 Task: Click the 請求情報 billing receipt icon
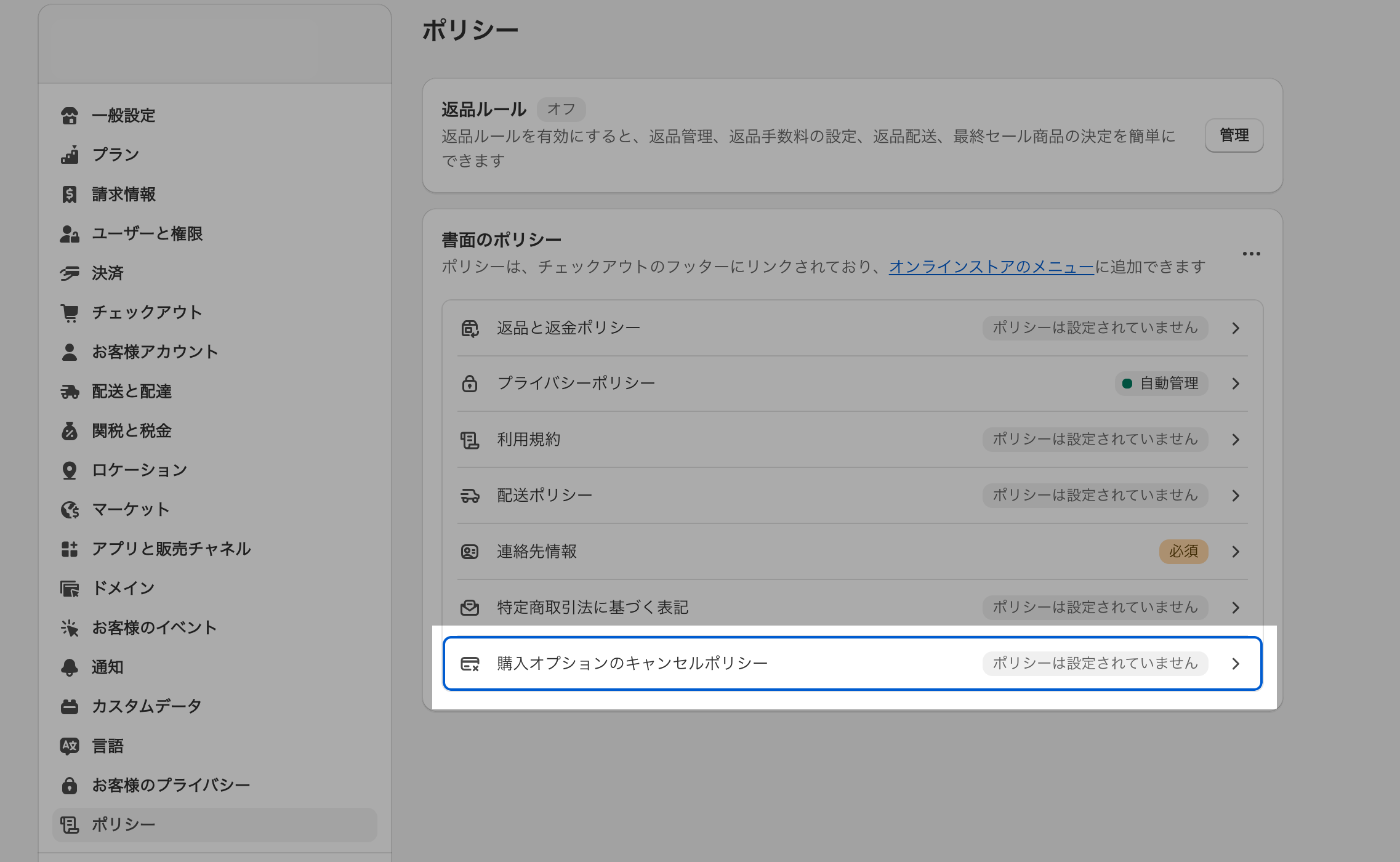[70, 195]
